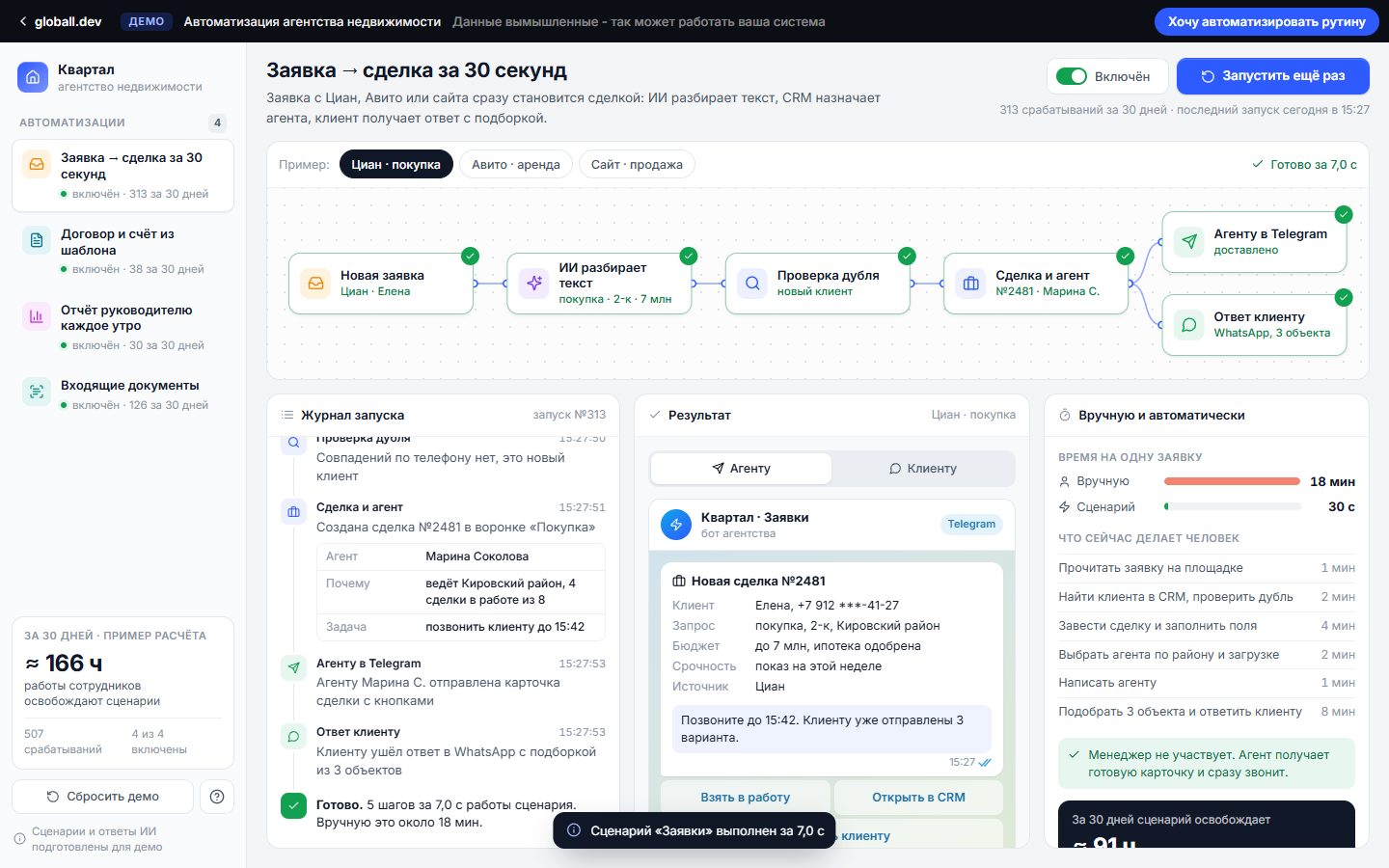Click the Агенту в Telegram journal step icon
Screen dimensions: 1389x868
click(293, 668)
